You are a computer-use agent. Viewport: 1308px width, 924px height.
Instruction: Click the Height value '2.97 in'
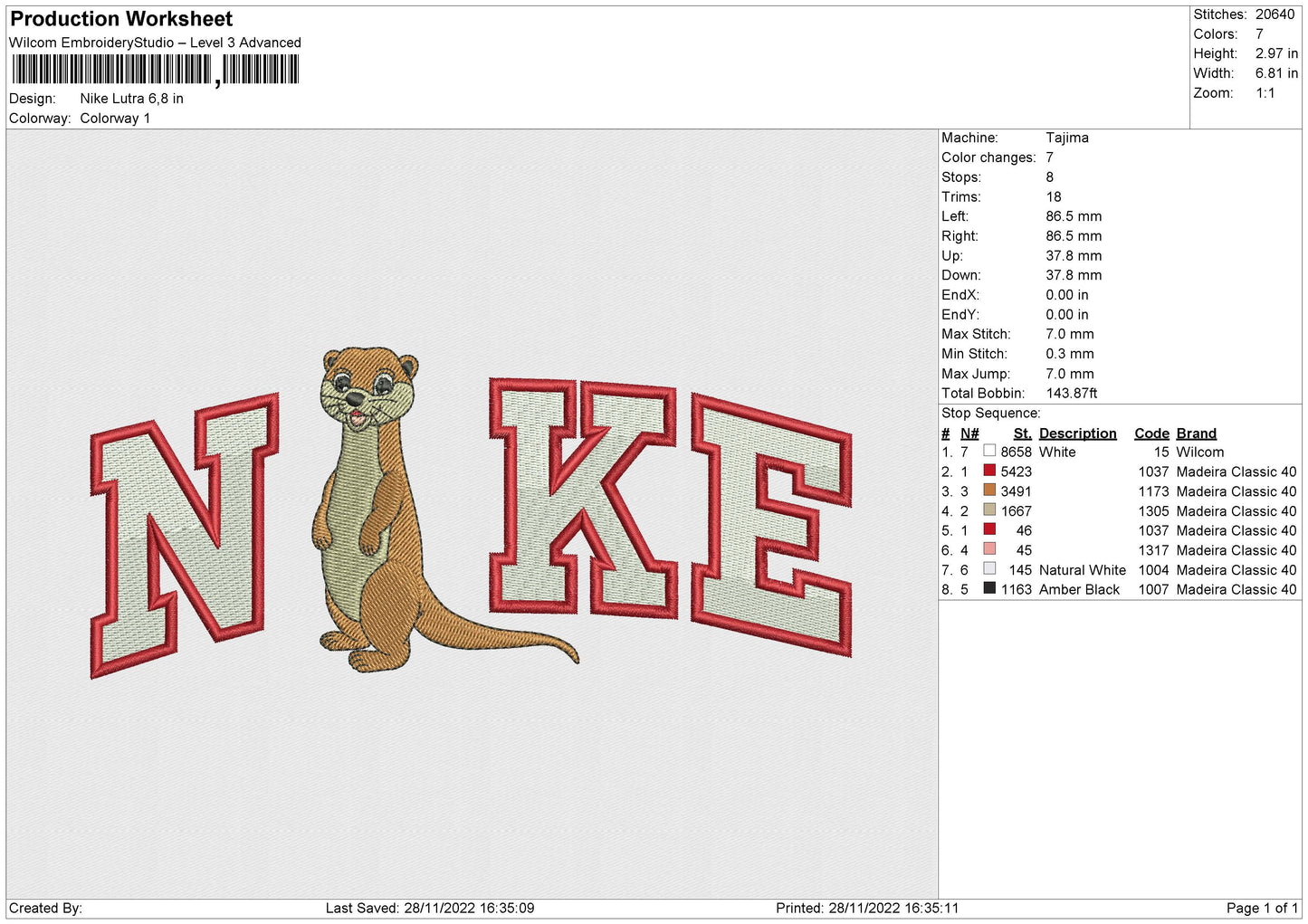pos(1276,53)
